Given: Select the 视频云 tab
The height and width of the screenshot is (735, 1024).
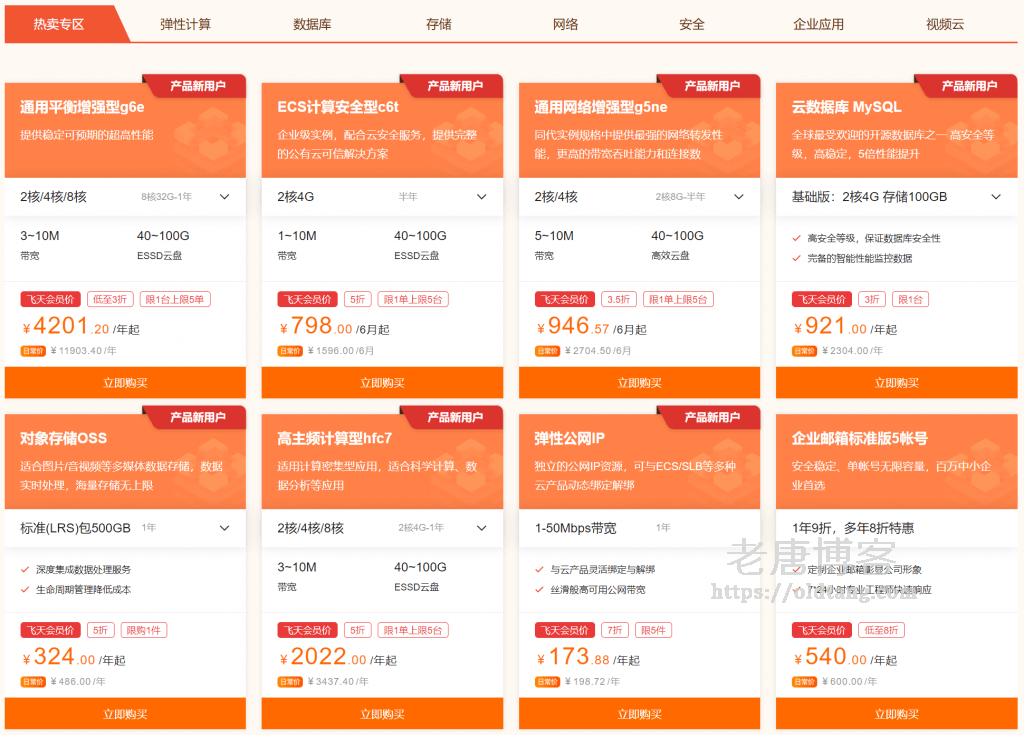Looking at the screenshot, I should point(944,24).
